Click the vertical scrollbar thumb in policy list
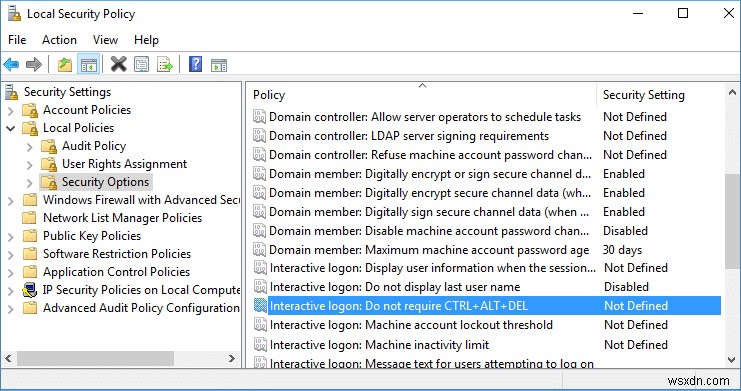The image size is (741, 391). pyautogui.click(x=732, y=221)
